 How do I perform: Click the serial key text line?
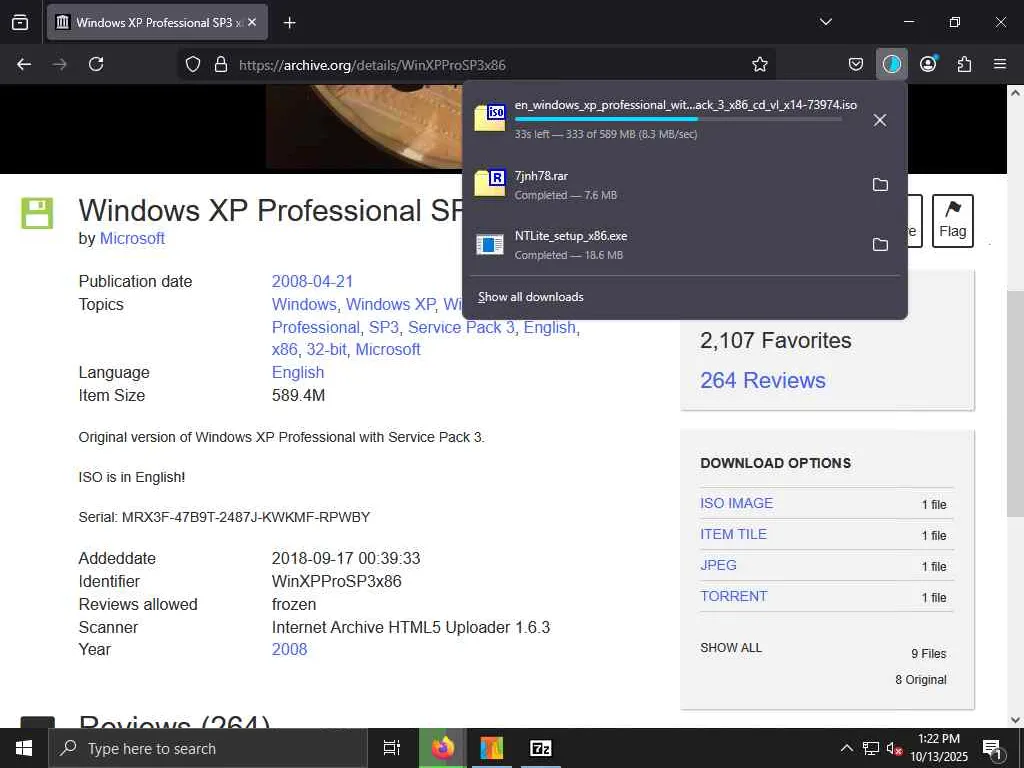224,517
